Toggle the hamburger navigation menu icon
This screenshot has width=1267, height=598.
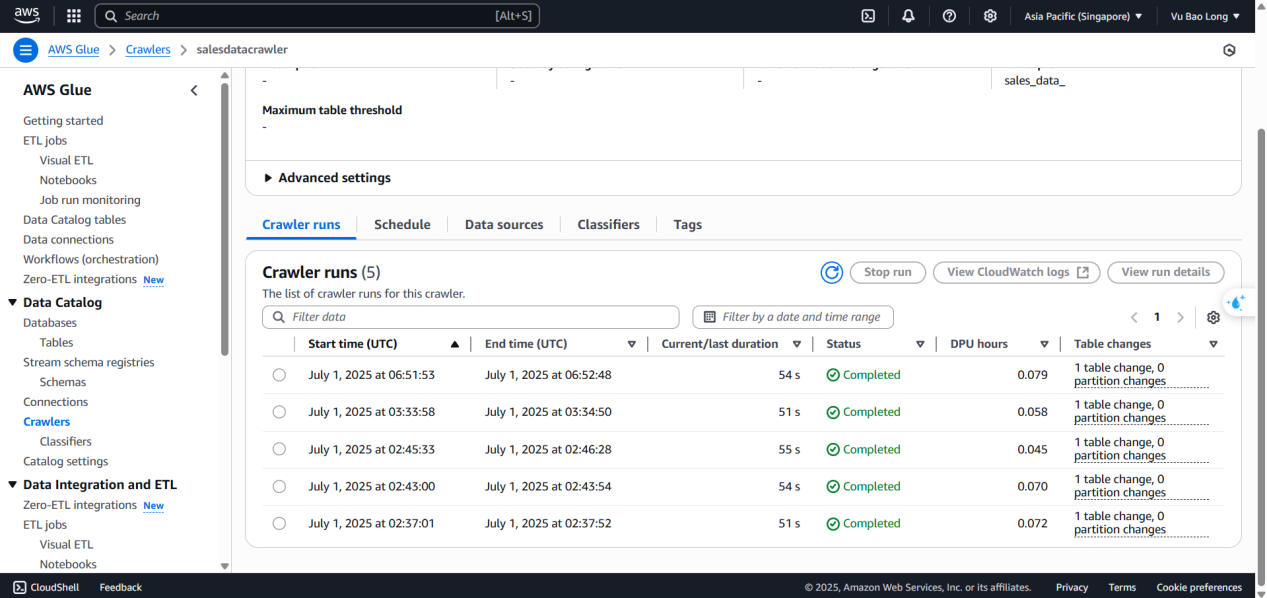26,50
